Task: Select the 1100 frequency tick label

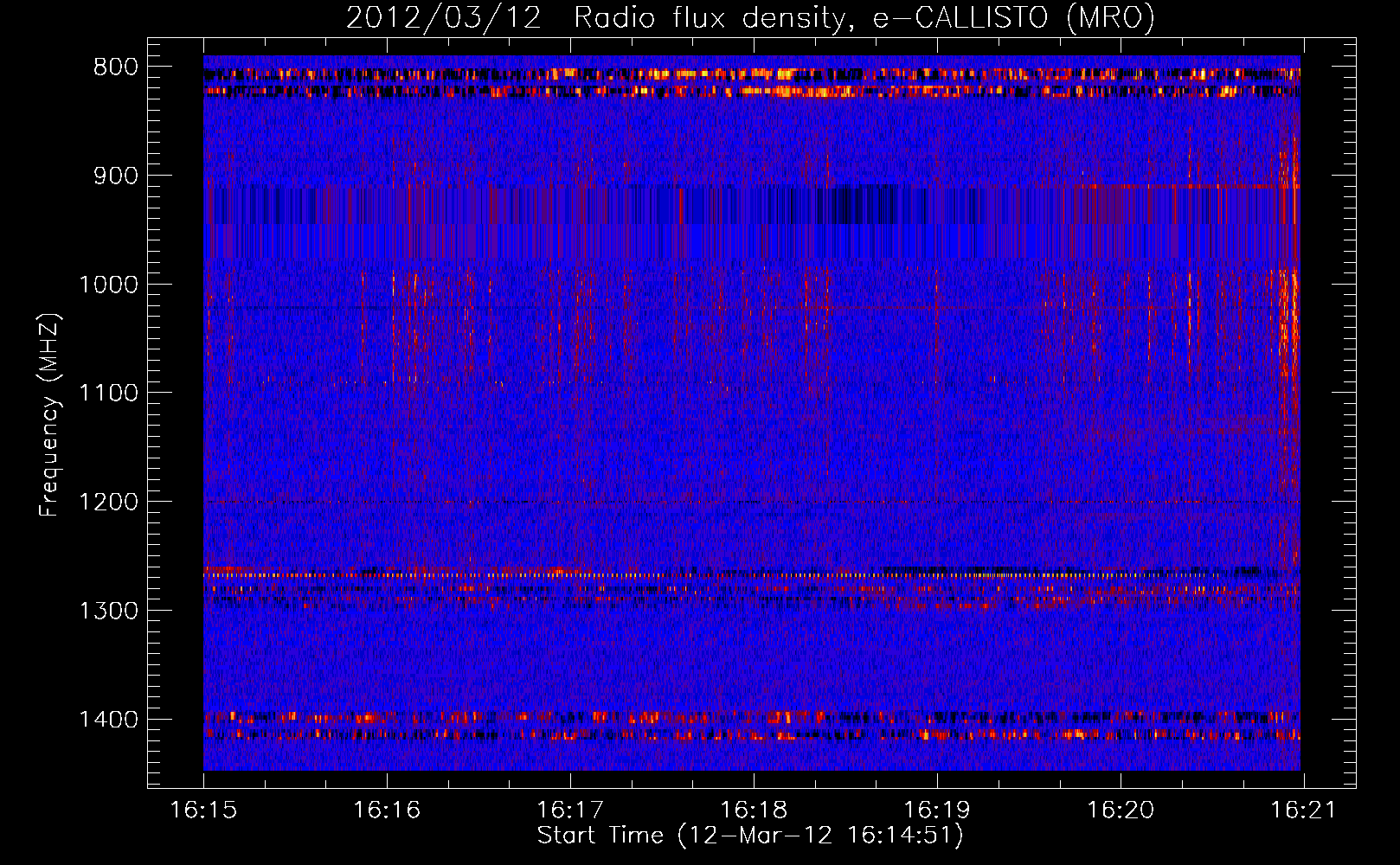Action: tap(108, 393)
